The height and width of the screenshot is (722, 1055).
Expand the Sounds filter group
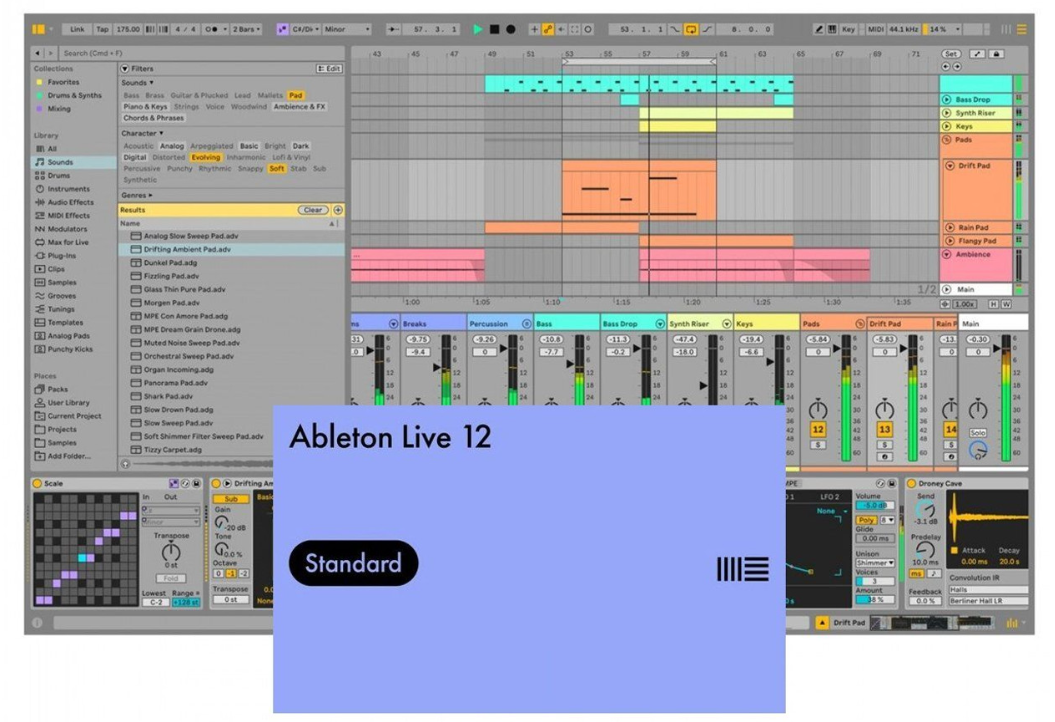pos(137,83)
